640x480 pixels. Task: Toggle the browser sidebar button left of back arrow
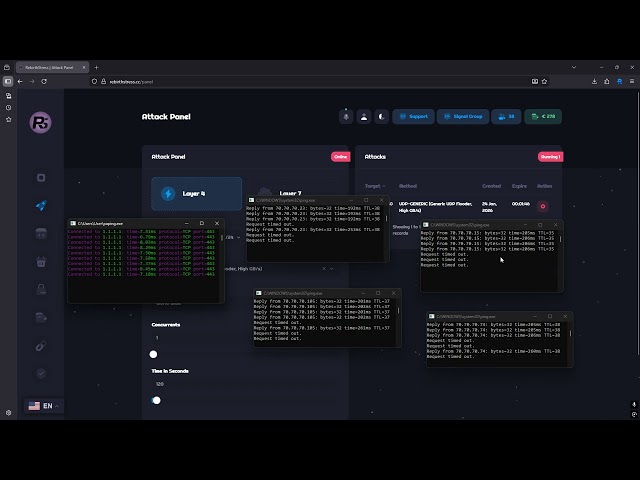8,82
